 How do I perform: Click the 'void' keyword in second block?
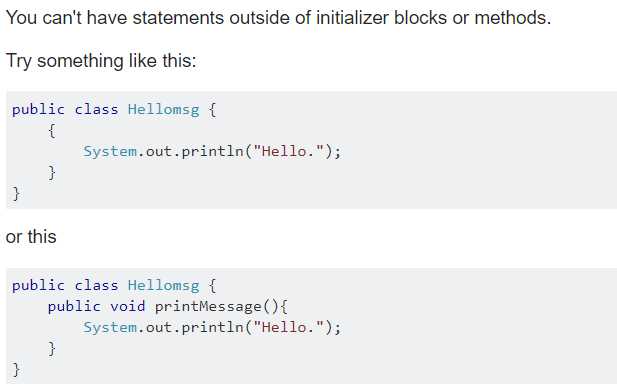click(x=127, y=306)
